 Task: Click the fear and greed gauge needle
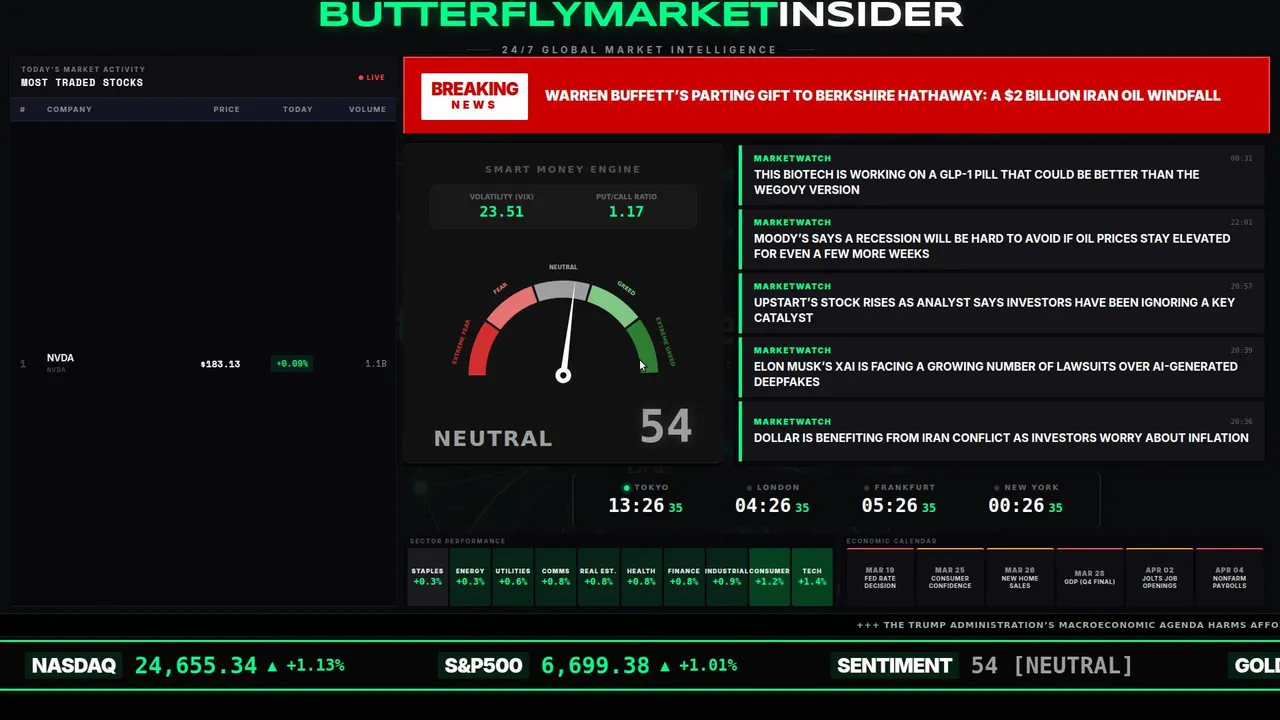(569, 333)
